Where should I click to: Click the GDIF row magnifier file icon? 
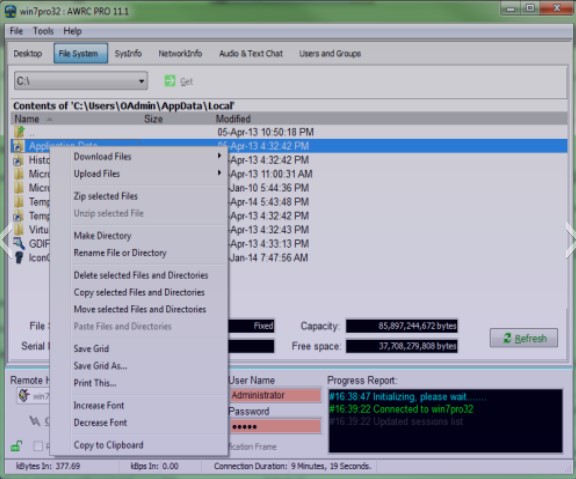pyautogui.click(x=19, y=244)
